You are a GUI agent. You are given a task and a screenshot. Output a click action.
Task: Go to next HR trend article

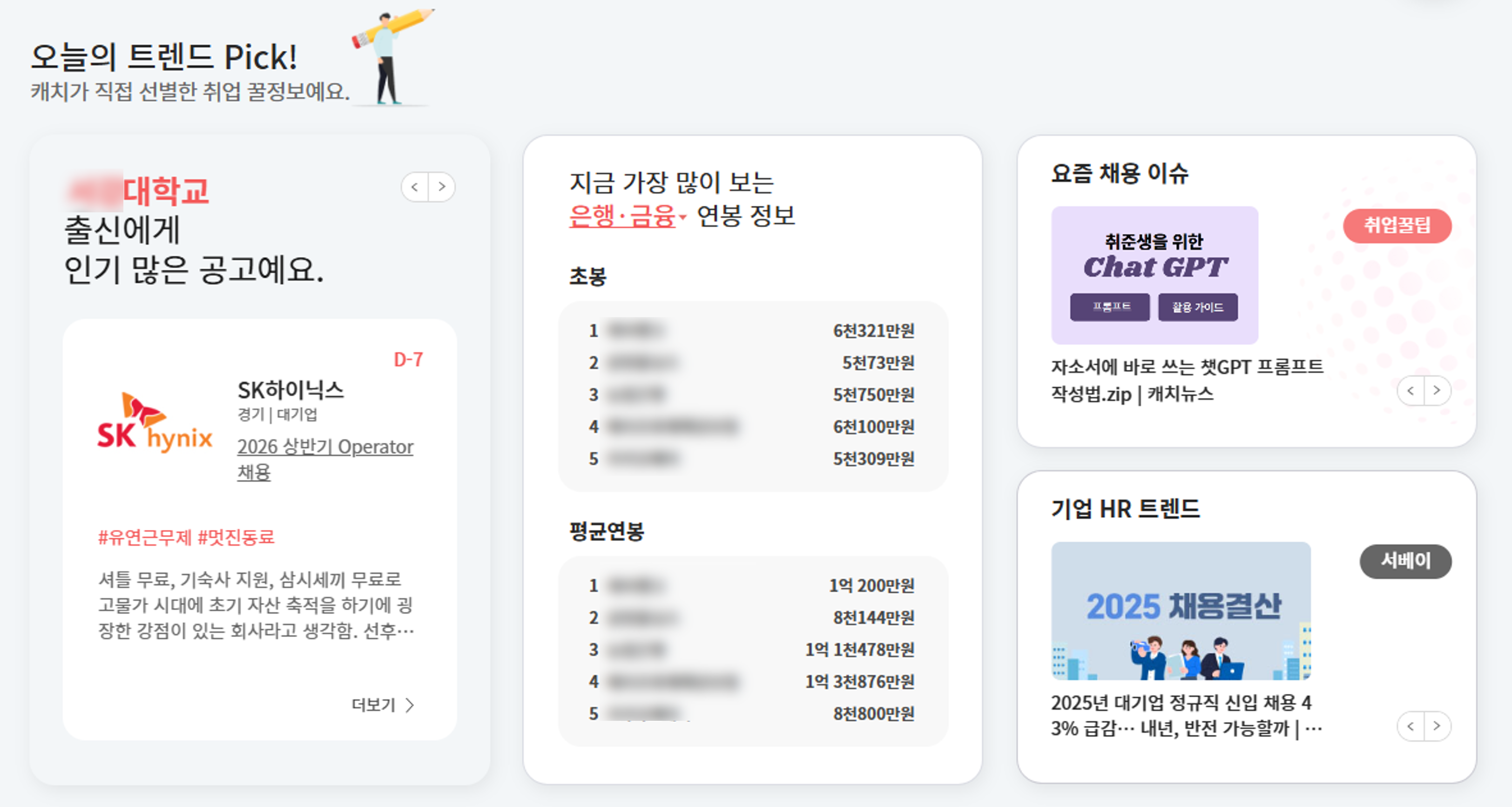coord(1437,726)
